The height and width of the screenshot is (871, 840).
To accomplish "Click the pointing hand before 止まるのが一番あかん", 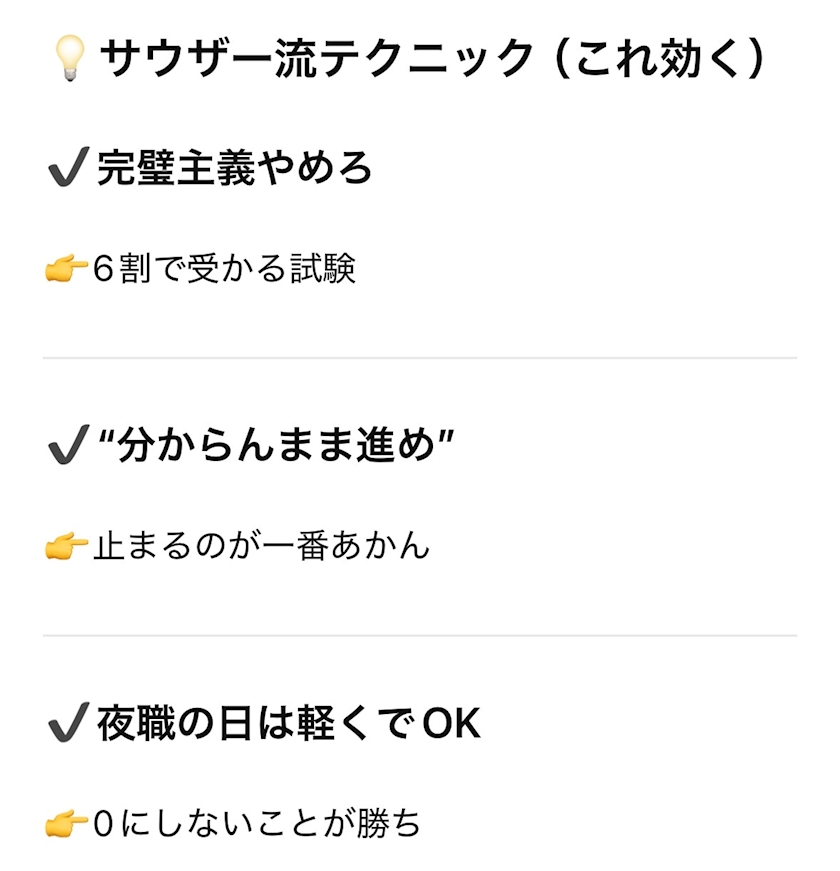I will click(66, 547).
